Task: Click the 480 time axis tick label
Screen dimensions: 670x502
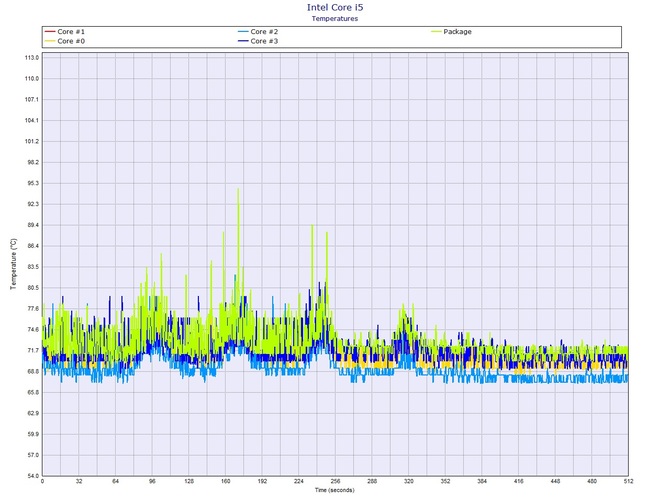Action: coord(592,481)
